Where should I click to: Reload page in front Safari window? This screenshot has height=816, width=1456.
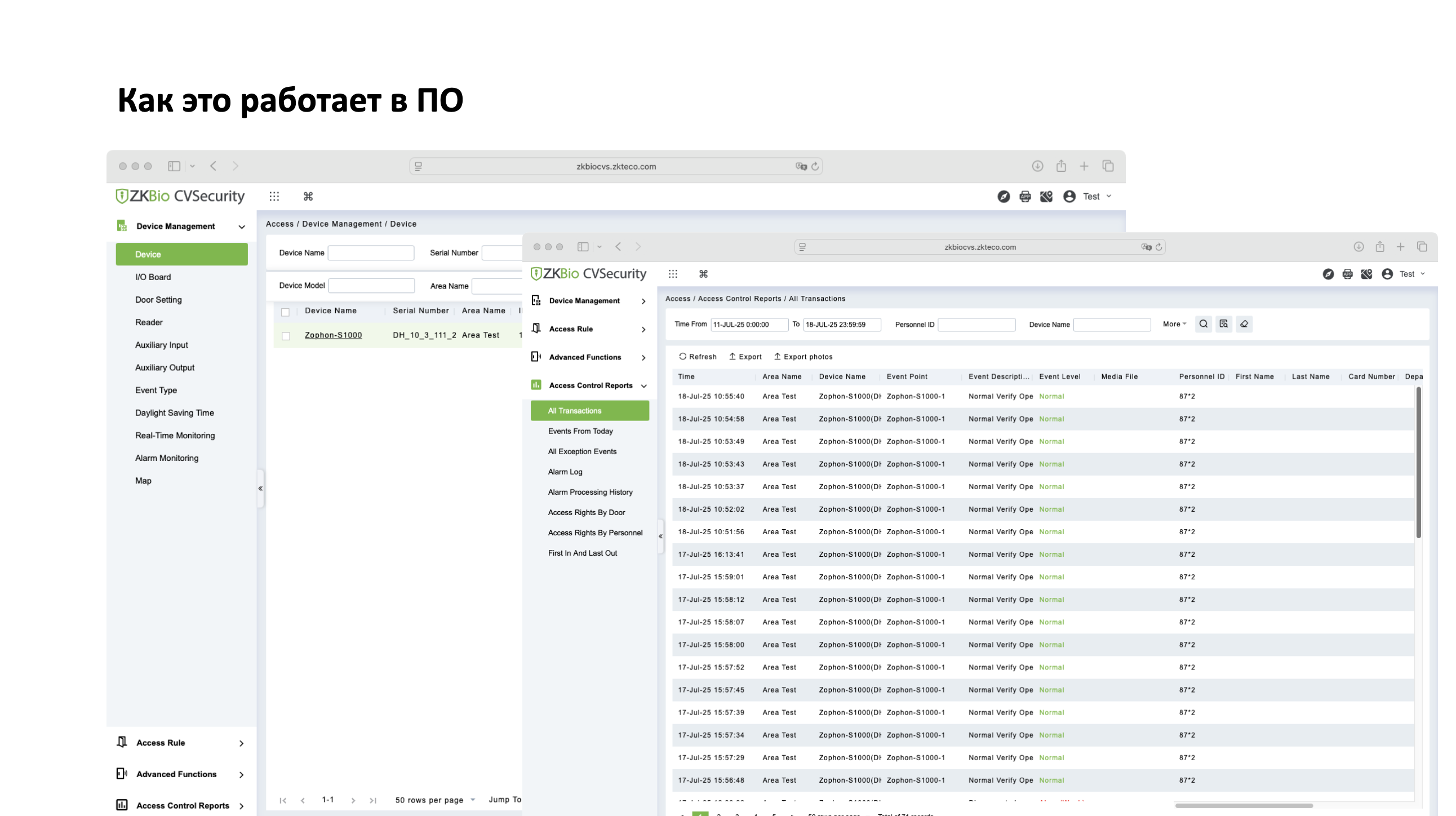(x=1158, y=247)
